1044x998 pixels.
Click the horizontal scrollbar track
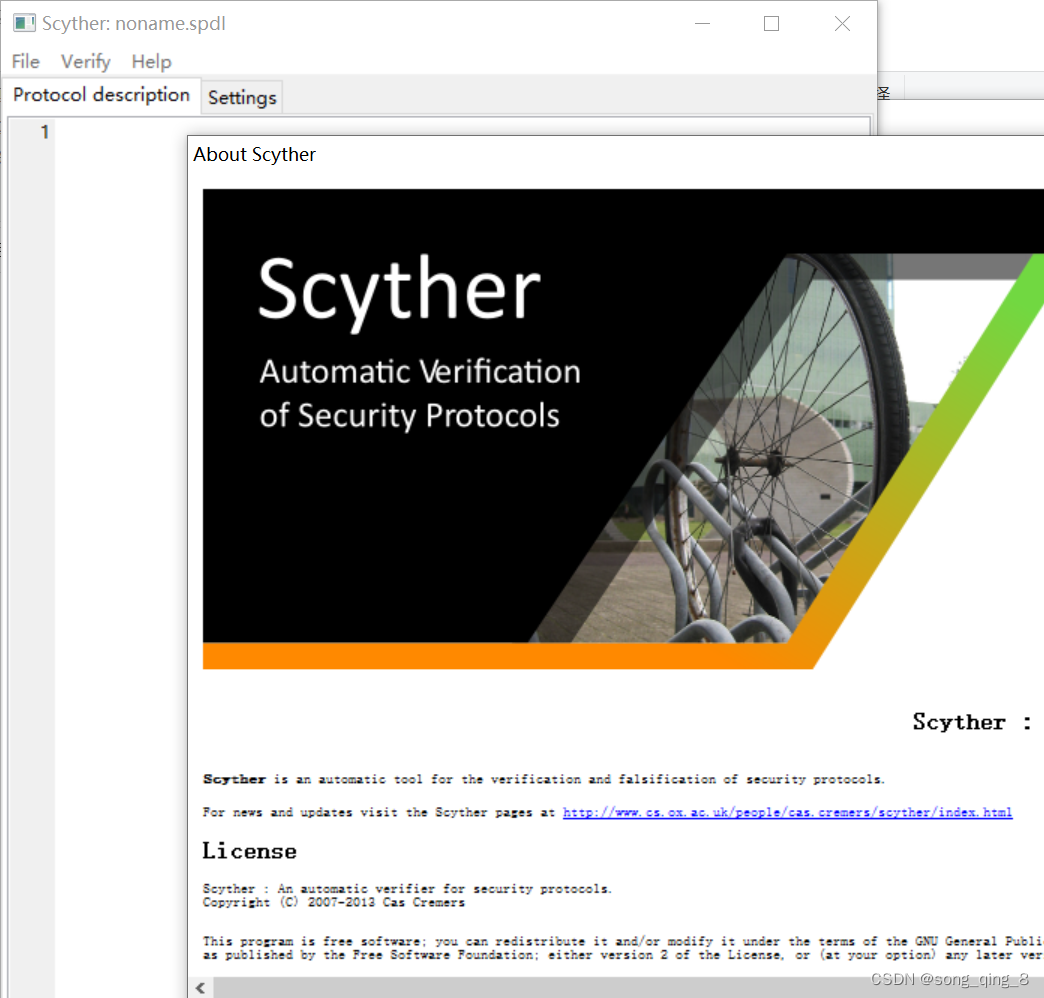(600, 987)
